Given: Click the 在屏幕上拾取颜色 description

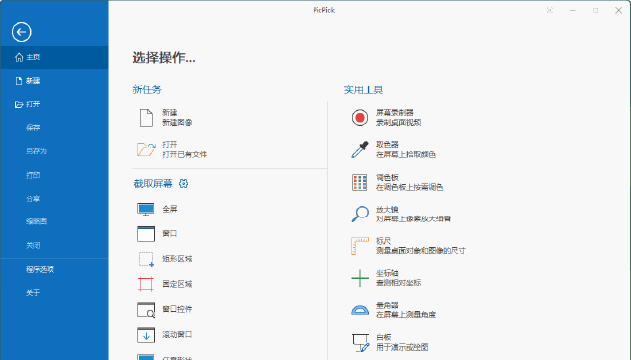Looking at the screenshot, I should (406, 154).
